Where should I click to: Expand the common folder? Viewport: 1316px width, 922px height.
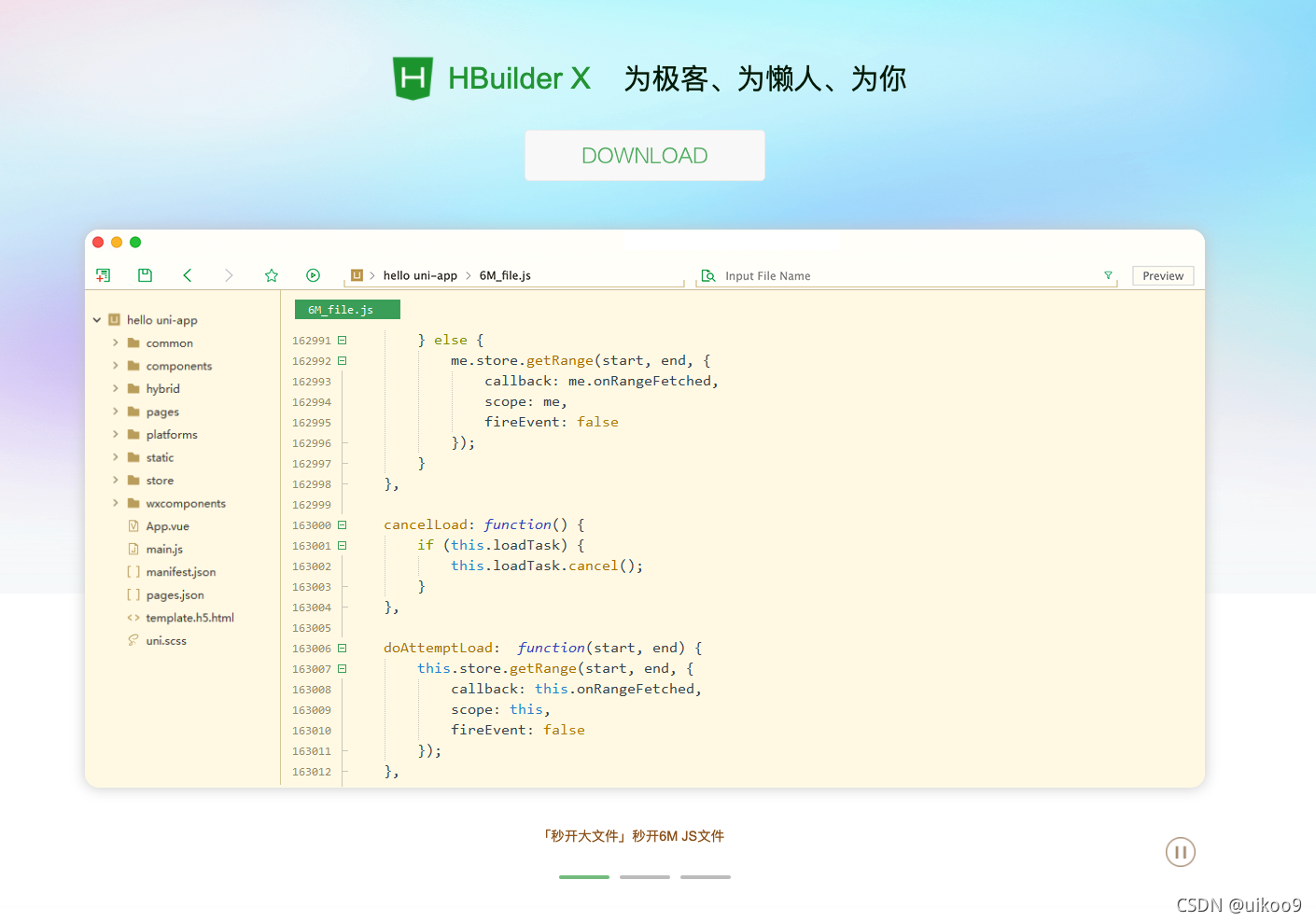pyautogui.click(x=116, y=343)
